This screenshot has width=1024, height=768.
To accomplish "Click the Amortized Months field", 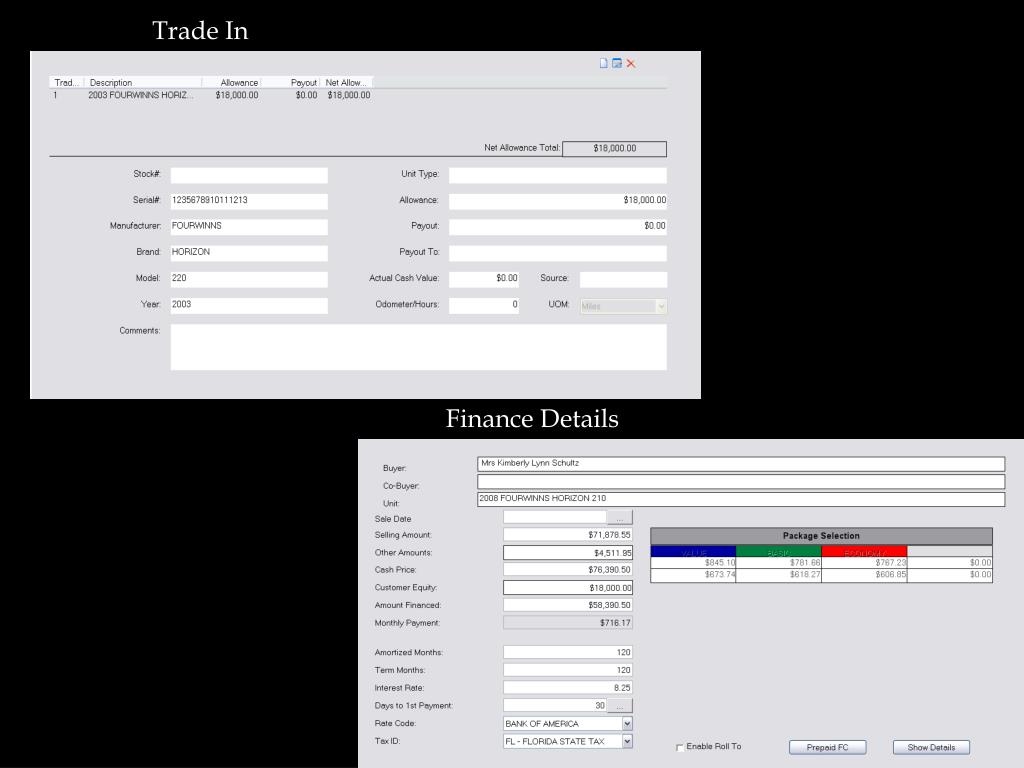I will pos(568,652).
